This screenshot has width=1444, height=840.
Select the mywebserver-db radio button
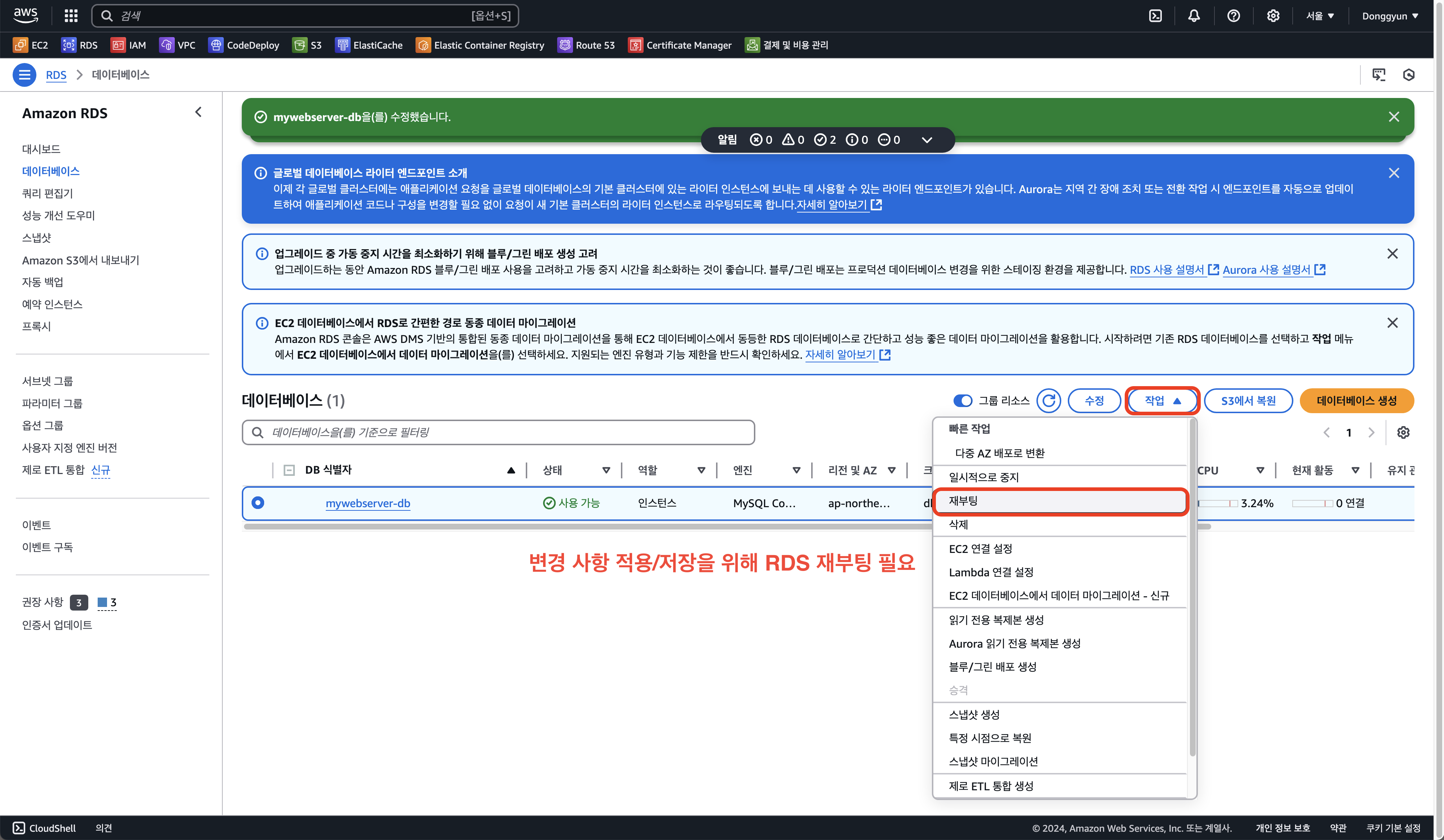[258, 502]
